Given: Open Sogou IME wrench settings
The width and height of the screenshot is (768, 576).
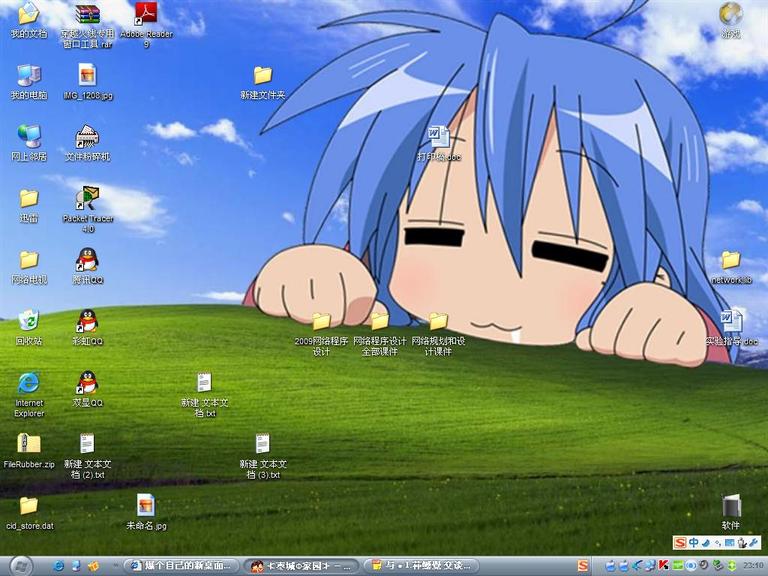Looking at the screenshot, I should (x=754, y=542).
